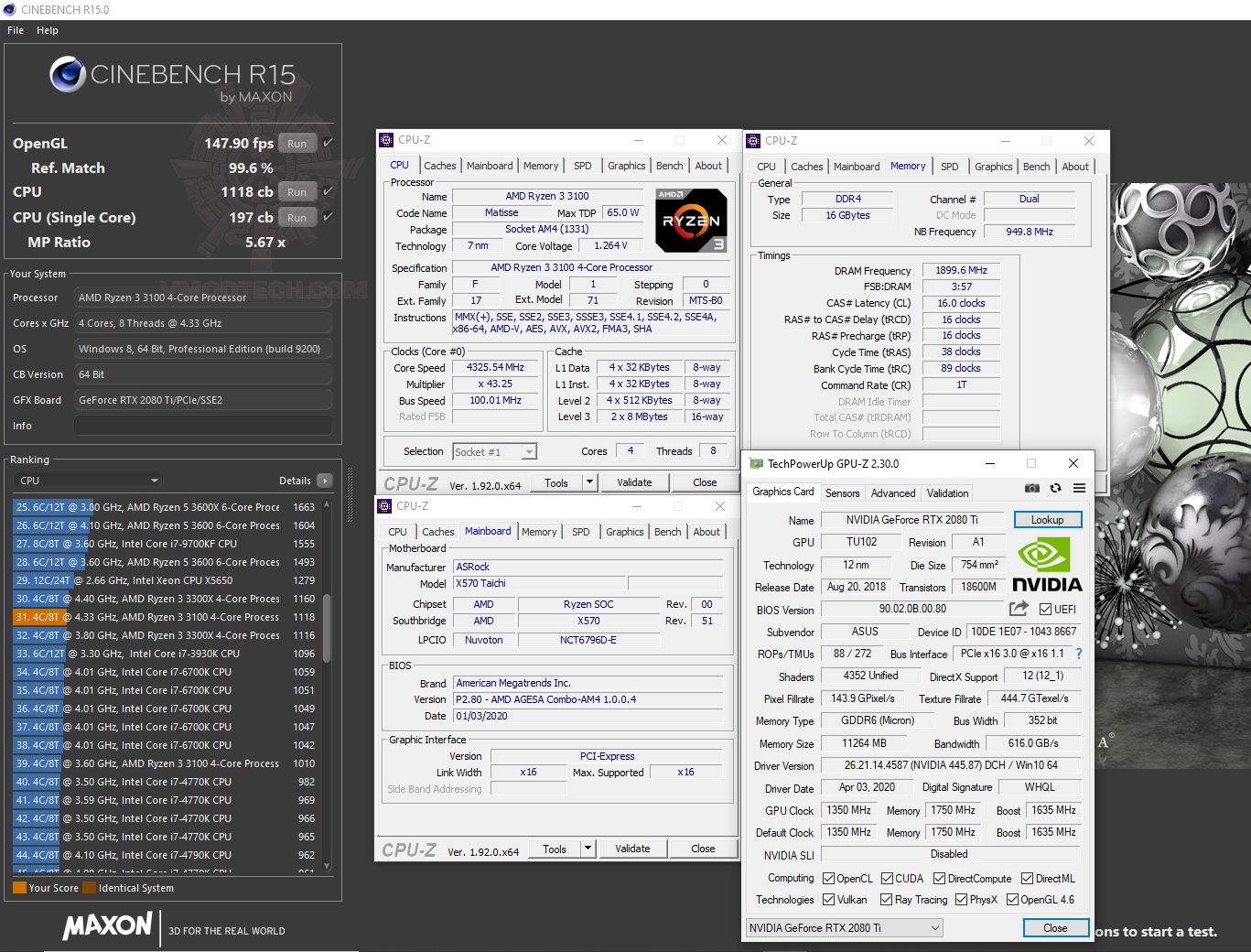The width and height of the screenshot is (1251, 952).
Task: Switch to Graphics tab in top CPU-Z window
Action: [627, 166]
